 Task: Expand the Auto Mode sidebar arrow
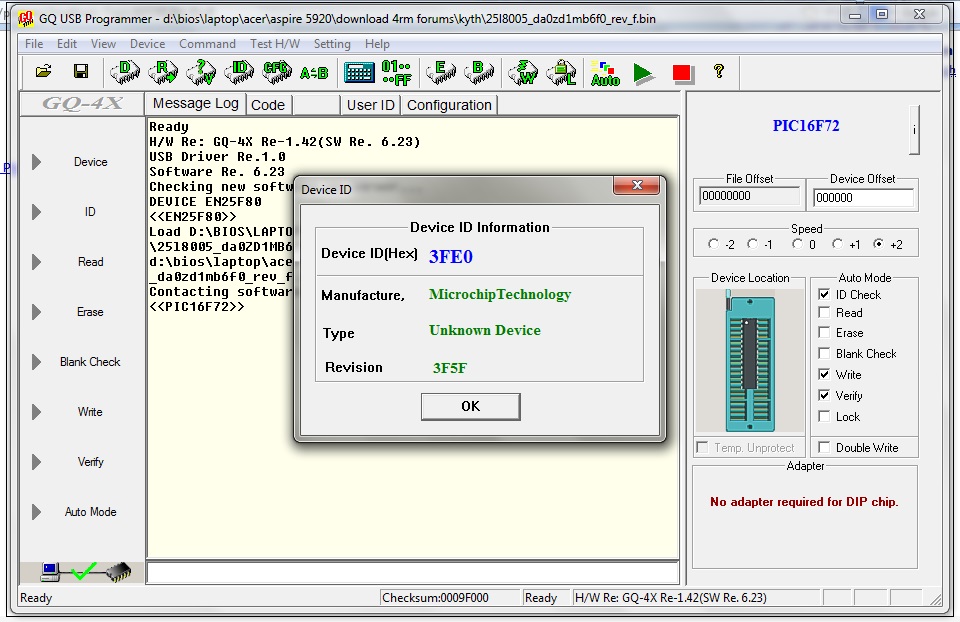point(36,512)
